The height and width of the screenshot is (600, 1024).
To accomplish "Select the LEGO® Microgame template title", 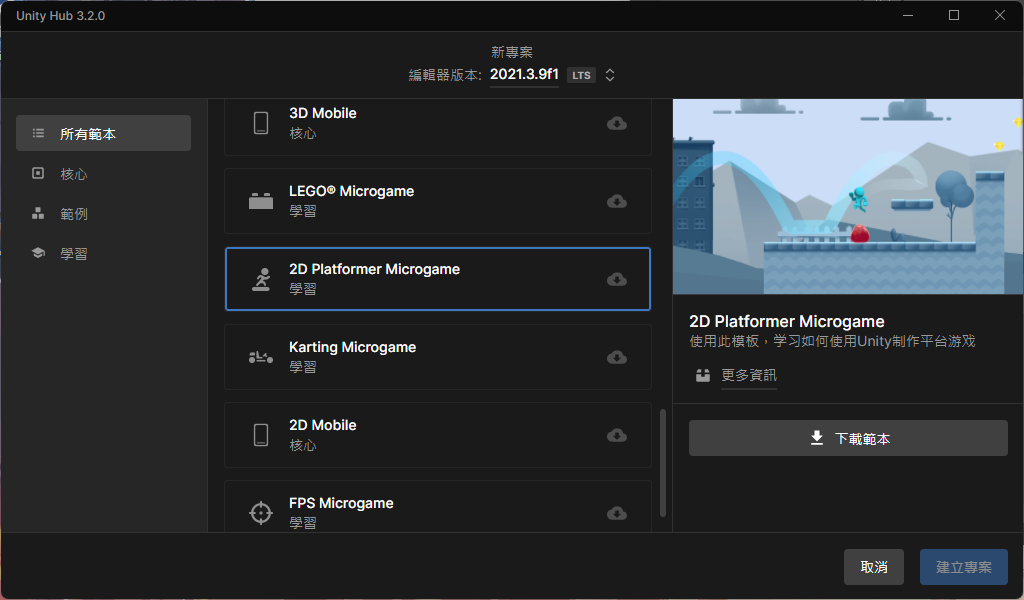I will click(x=351, y=191).
